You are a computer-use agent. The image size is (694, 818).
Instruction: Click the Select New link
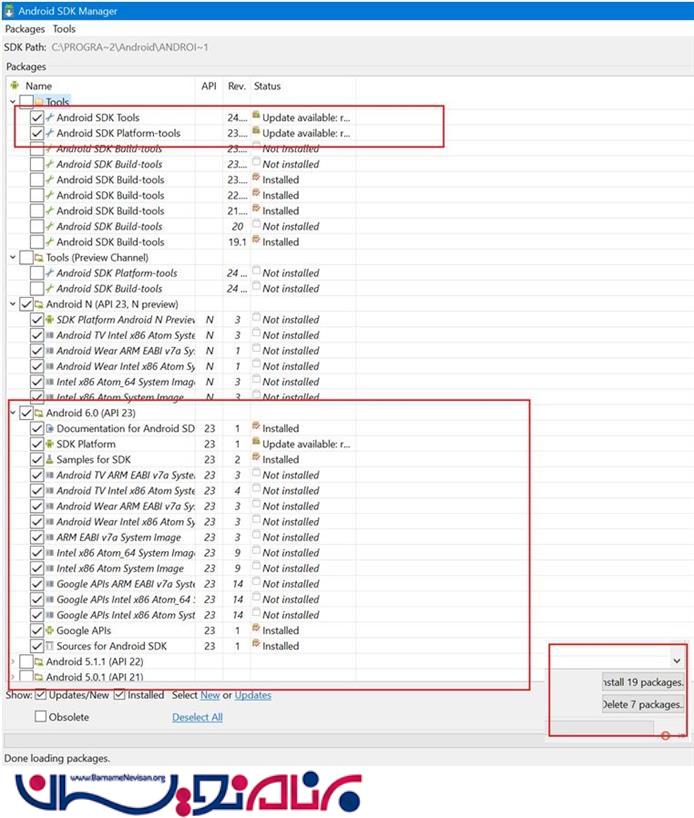click(210, 695)
